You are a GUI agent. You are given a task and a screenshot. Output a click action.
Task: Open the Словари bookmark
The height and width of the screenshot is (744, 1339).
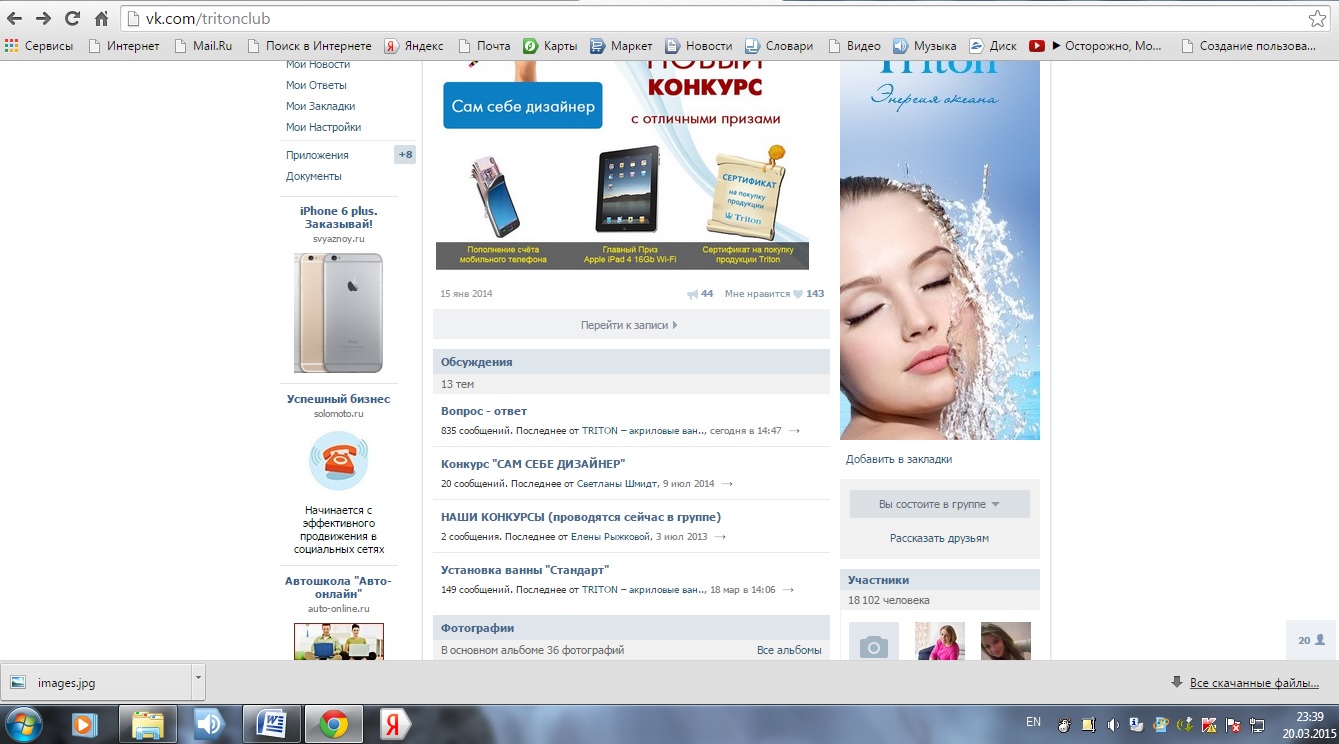pyautogui.click(x=779, y=46)
